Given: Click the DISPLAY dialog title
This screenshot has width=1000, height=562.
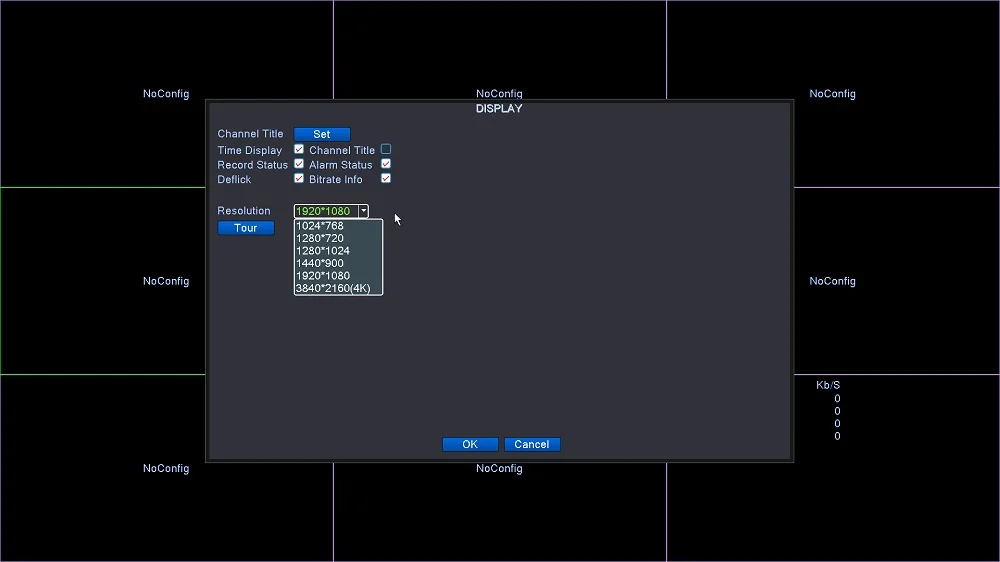Looking at the screenshot, I should coord(499,108).
